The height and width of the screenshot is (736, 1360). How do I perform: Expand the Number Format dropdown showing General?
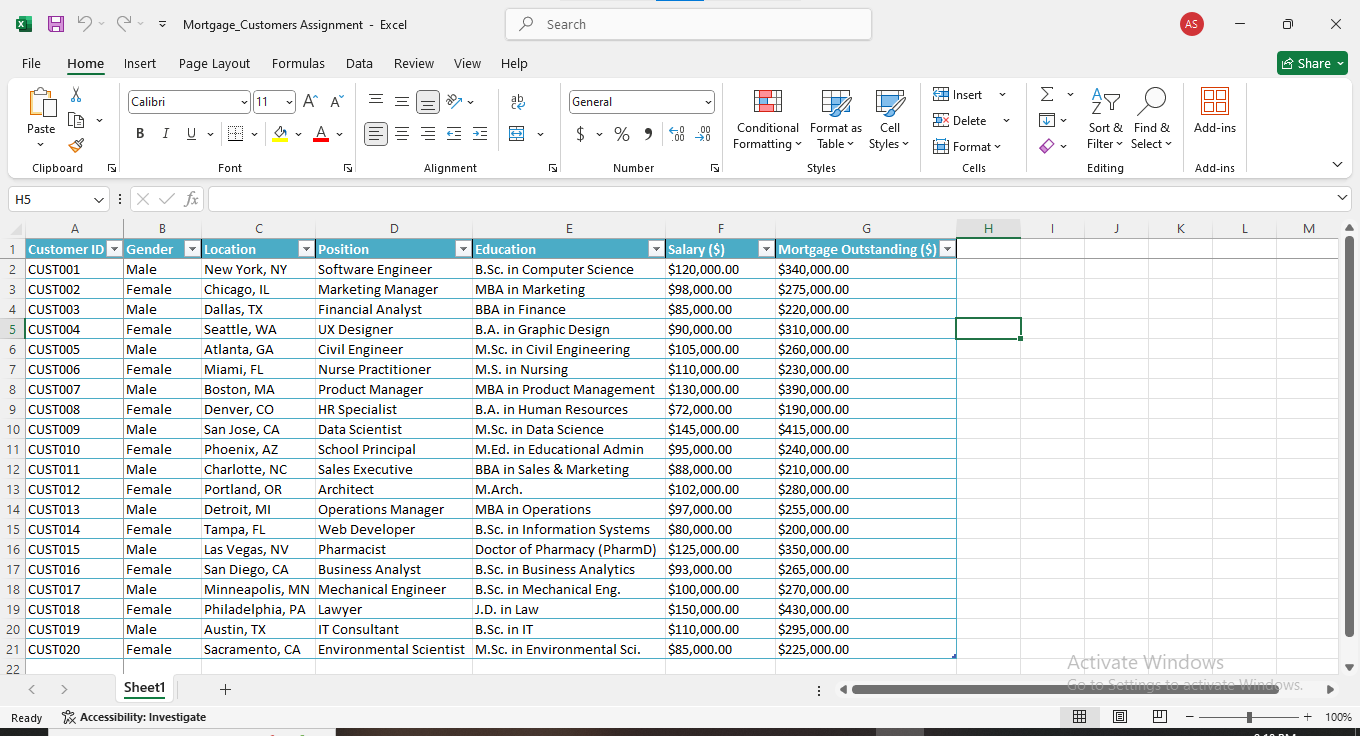[x=708, y=102]
